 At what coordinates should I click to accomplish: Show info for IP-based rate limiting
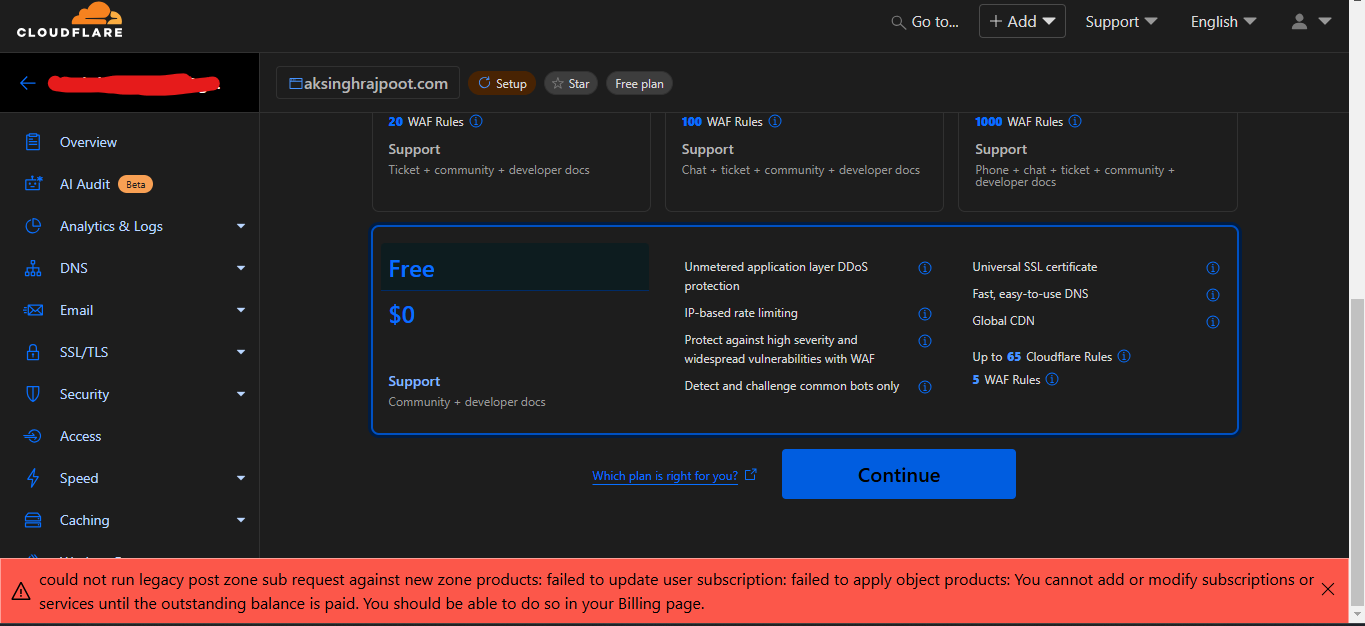925,314
